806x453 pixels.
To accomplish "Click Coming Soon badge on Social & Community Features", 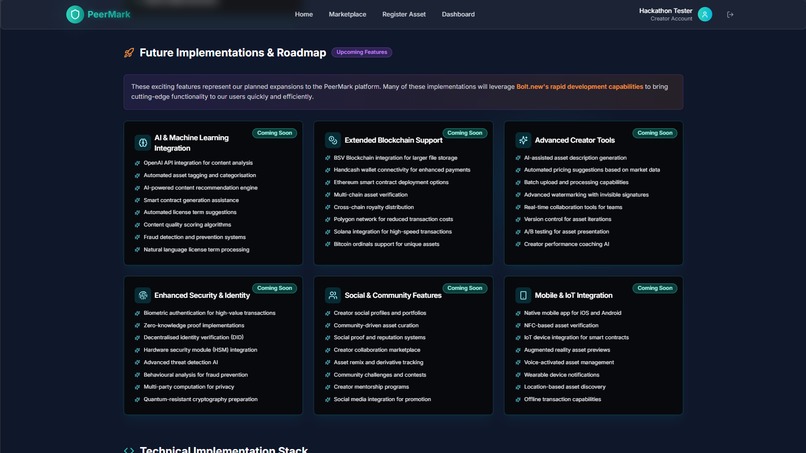I will pyautogui.click(x=465, y=288).
